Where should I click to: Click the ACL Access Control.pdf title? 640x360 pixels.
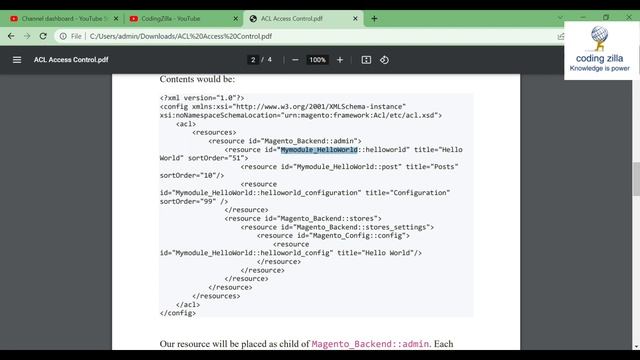tap(71, 60)
